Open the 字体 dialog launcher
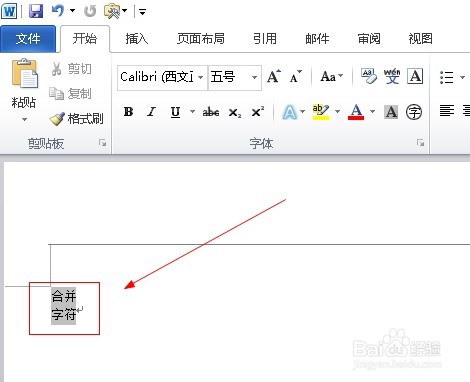The height and width of the screenshot is (382, 470). click(421, 143)
